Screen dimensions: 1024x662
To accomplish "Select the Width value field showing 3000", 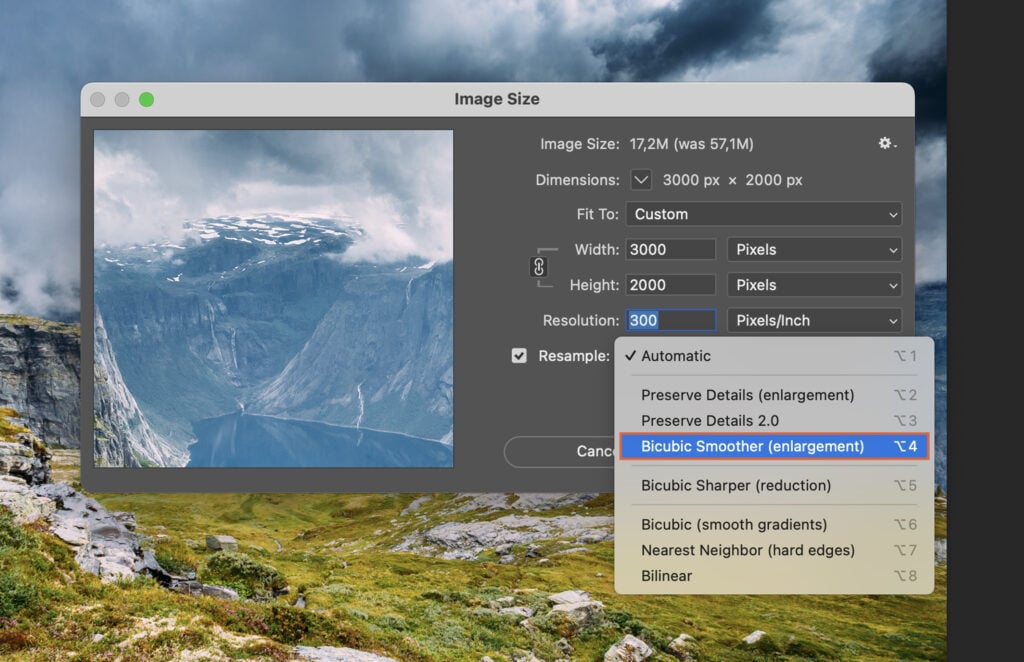I will tap(670, 249).
